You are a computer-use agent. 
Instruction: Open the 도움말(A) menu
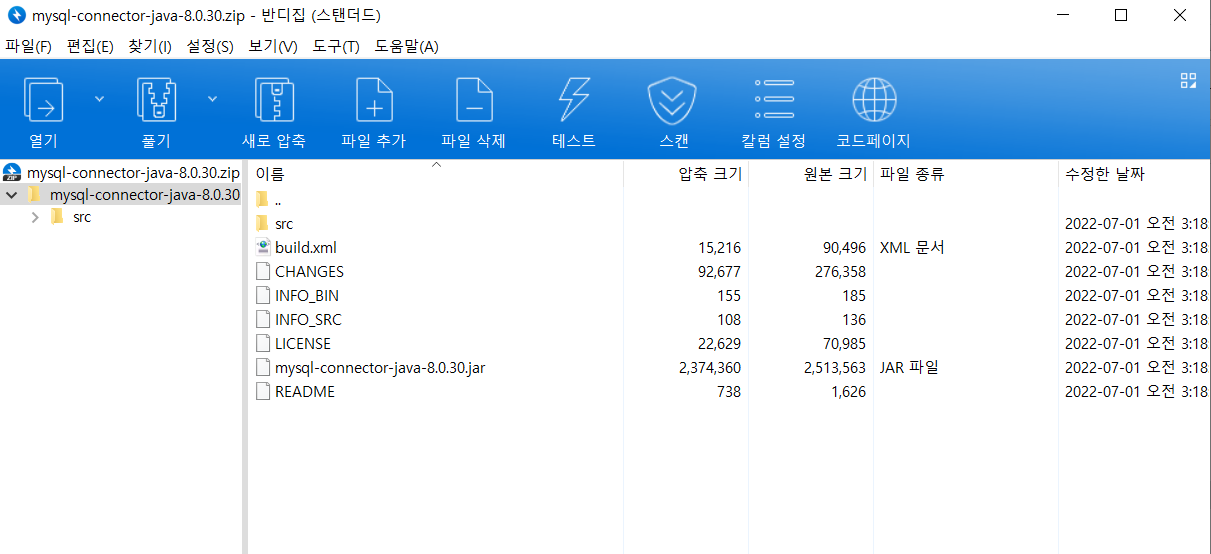click(x=406, y=46)
